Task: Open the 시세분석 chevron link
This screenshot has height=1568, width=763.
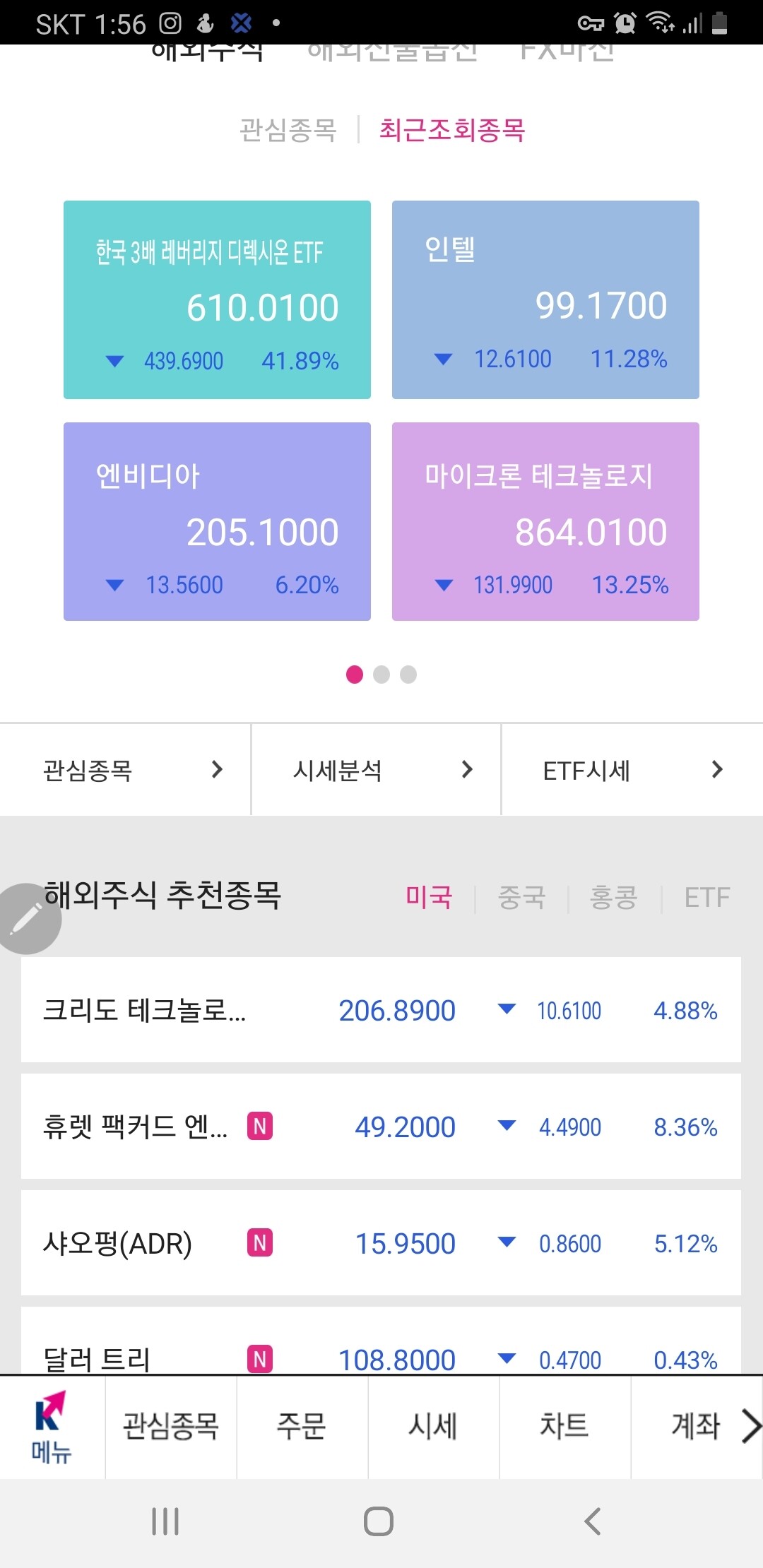Action: (x=467, y=769)
